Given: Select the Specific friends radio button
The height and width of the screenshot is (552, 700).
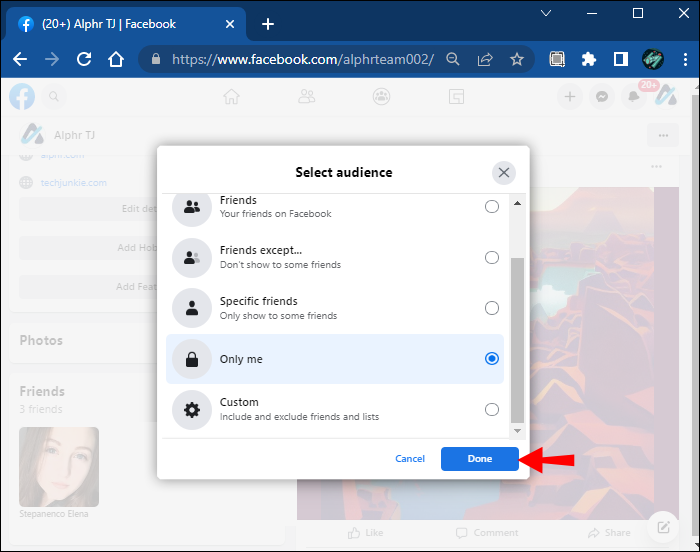Looking at the screenshot, I should [491, 308].
